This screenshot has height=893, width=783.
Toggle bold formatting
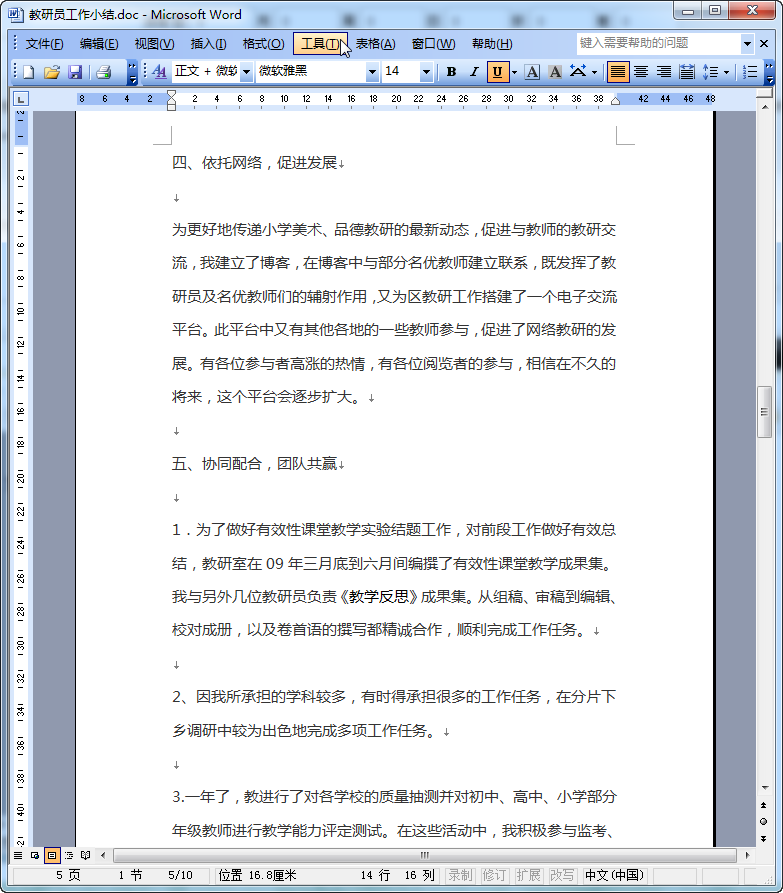click(x=451, y=72)
